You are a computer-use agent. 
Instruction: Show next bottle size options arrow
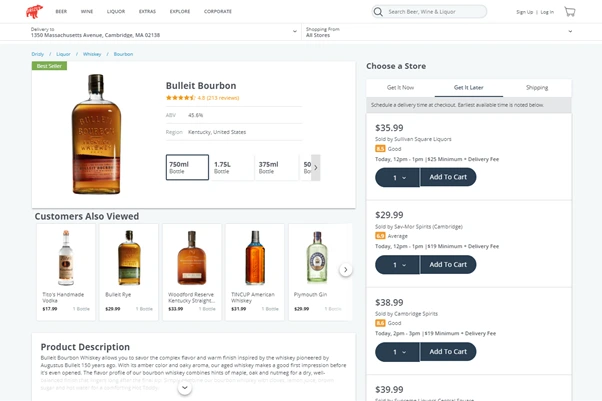[316, 167]
